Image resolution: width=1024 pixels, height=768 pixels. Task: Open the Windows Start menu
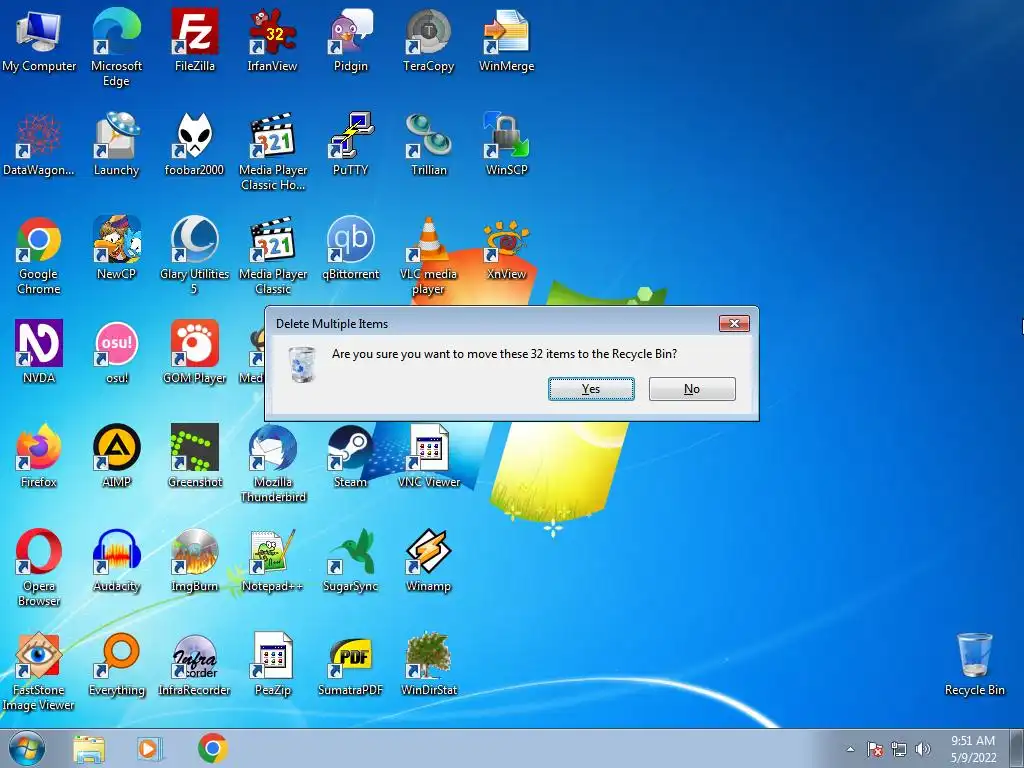(27, 749)
